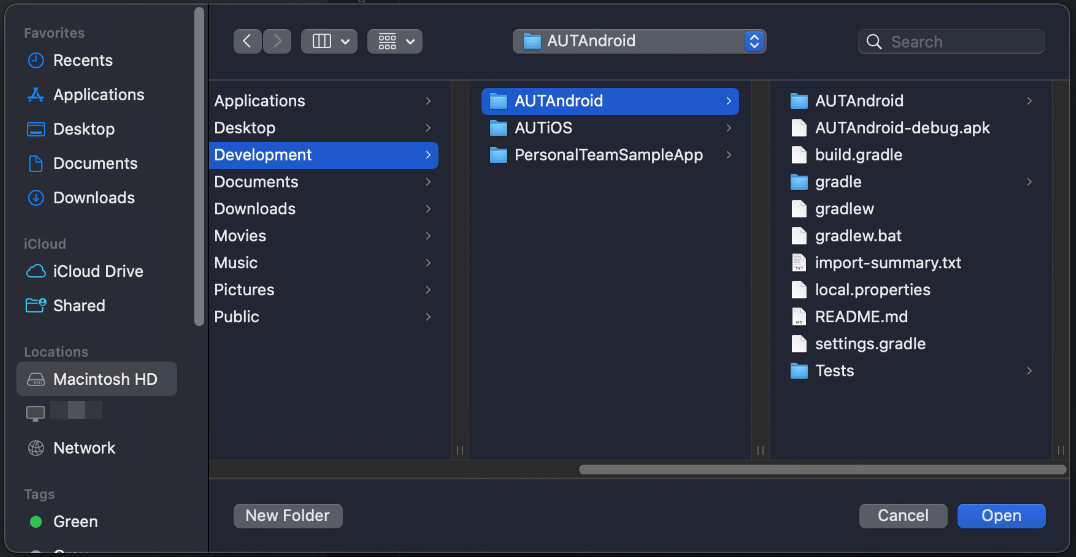
Task: Open iCloud Drive in the sidebar
Action: [97, 271]
